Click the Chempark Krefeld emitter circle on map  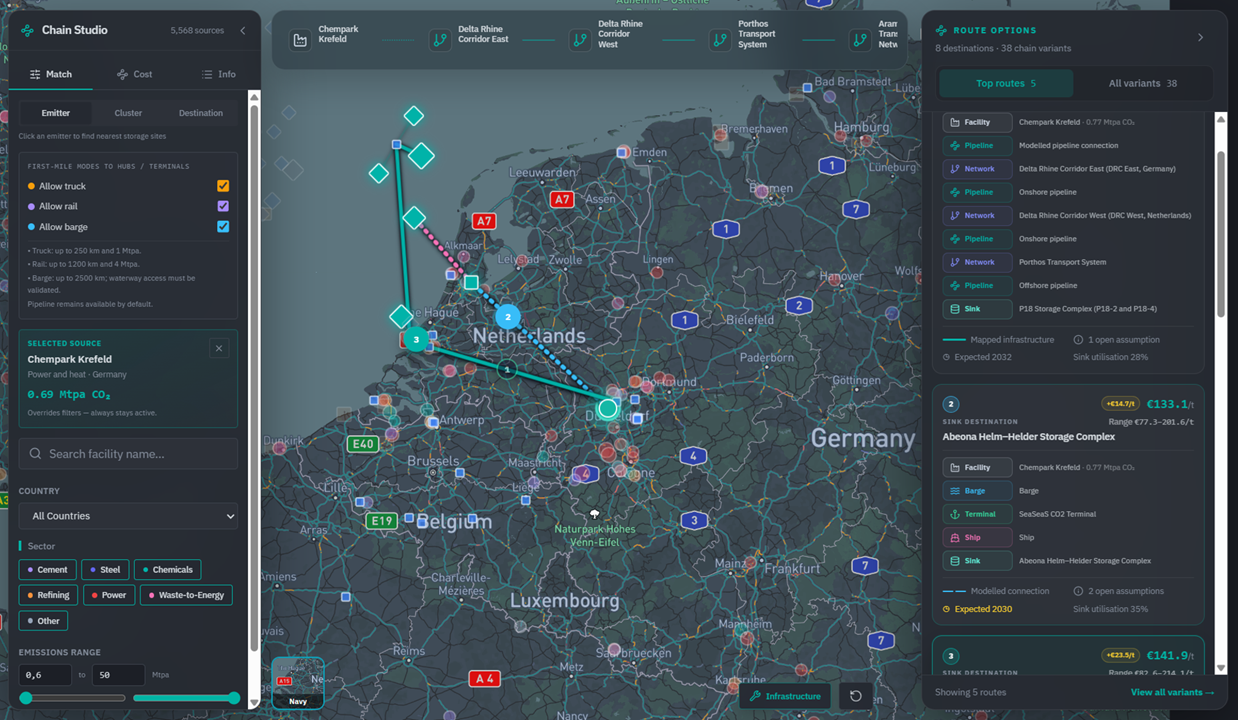pyautogui.click(x=607, y=408)
